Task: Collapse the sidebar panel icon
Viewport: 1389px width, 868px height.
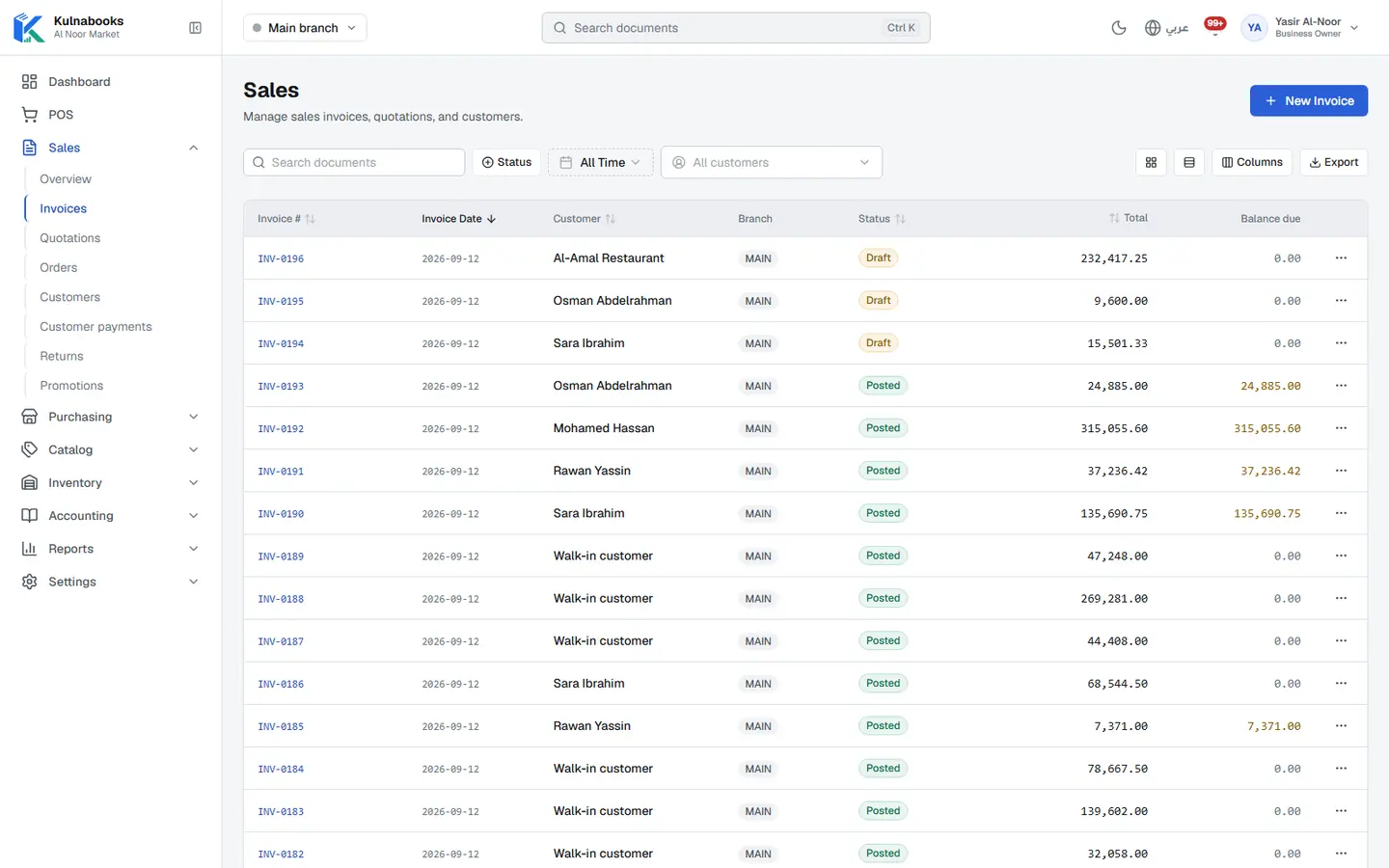Action: (x=195, y=28)
